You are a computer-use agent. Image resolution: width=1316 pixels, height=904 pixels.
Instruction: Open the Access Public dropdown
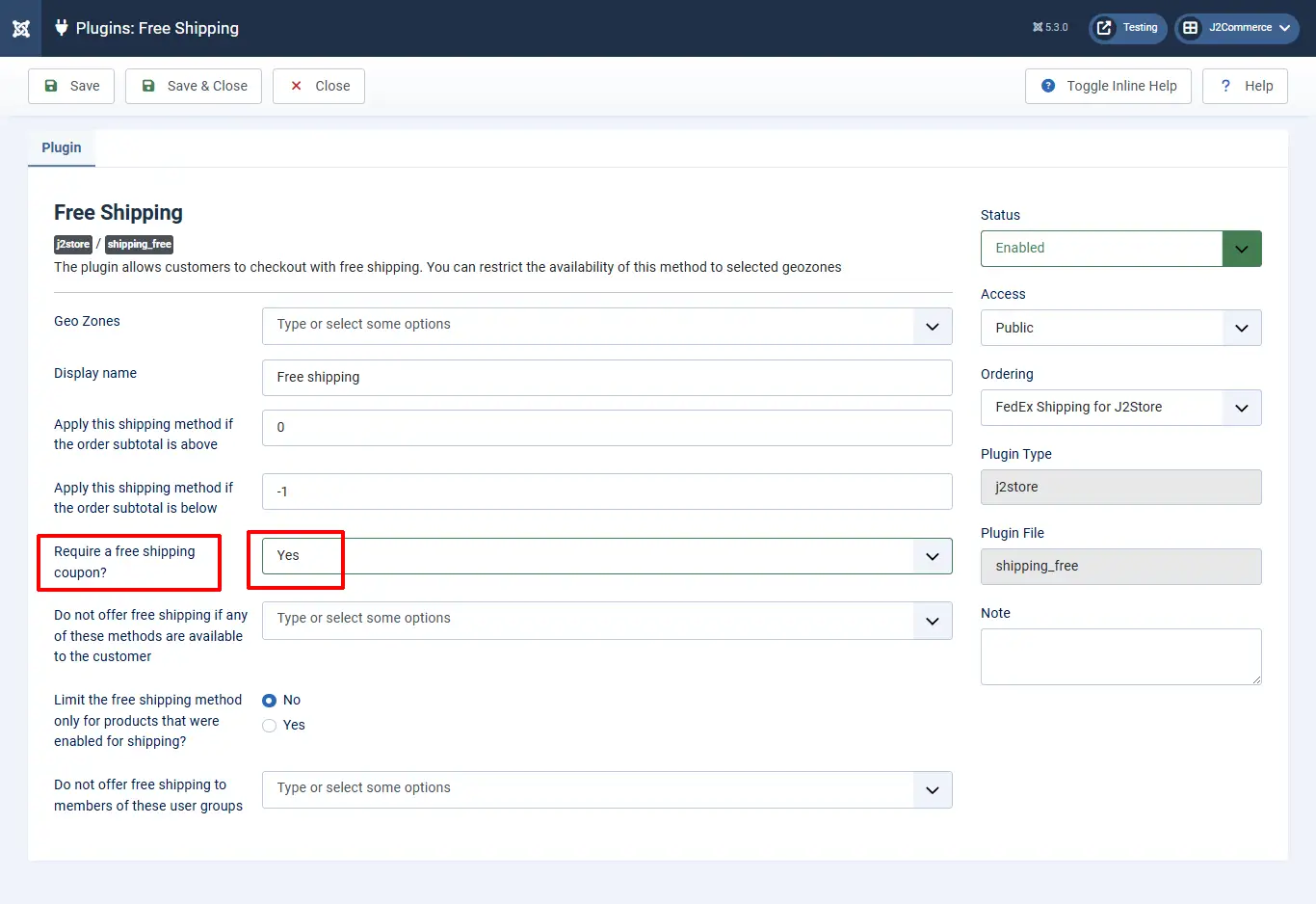1120,328
